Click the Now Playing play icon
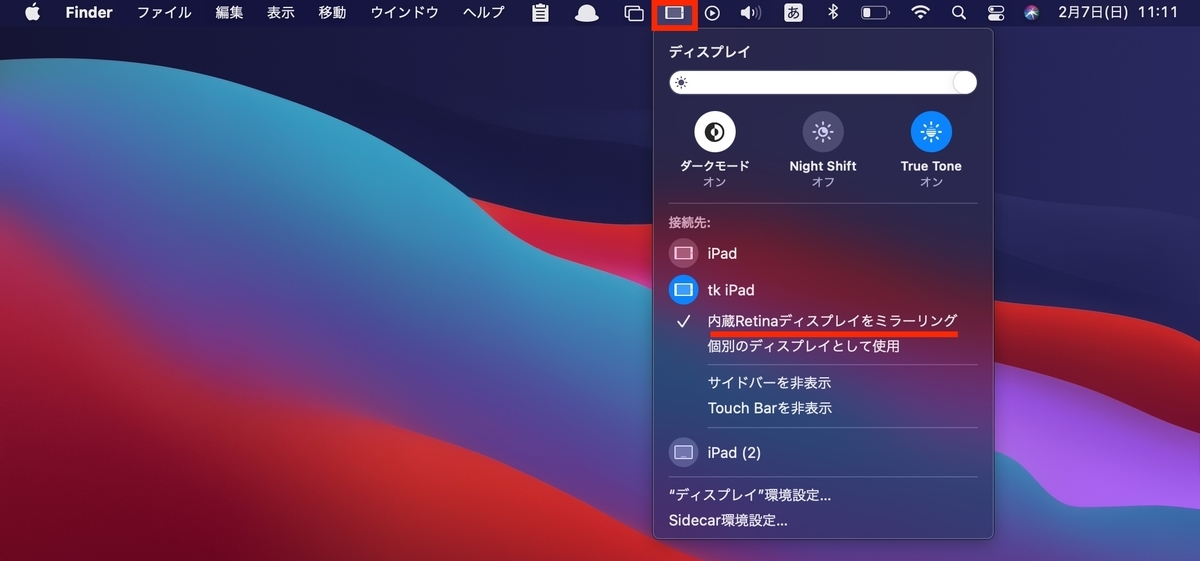Image resolution: width=1200 pixels, height=561 pixels. click(712, 13)
